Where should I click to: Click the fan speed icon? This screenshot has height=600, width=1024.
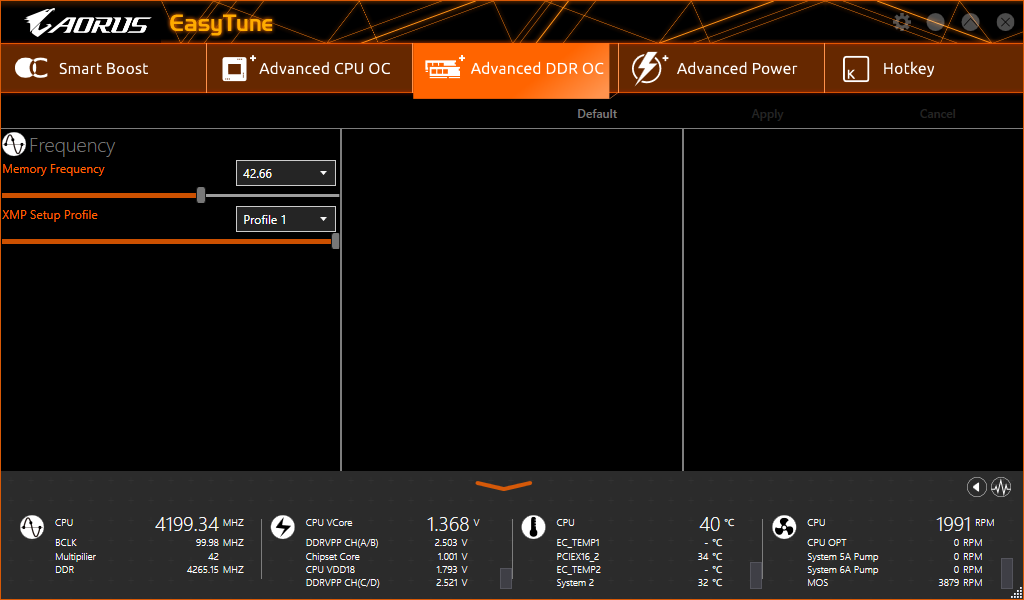pos(784,527)
